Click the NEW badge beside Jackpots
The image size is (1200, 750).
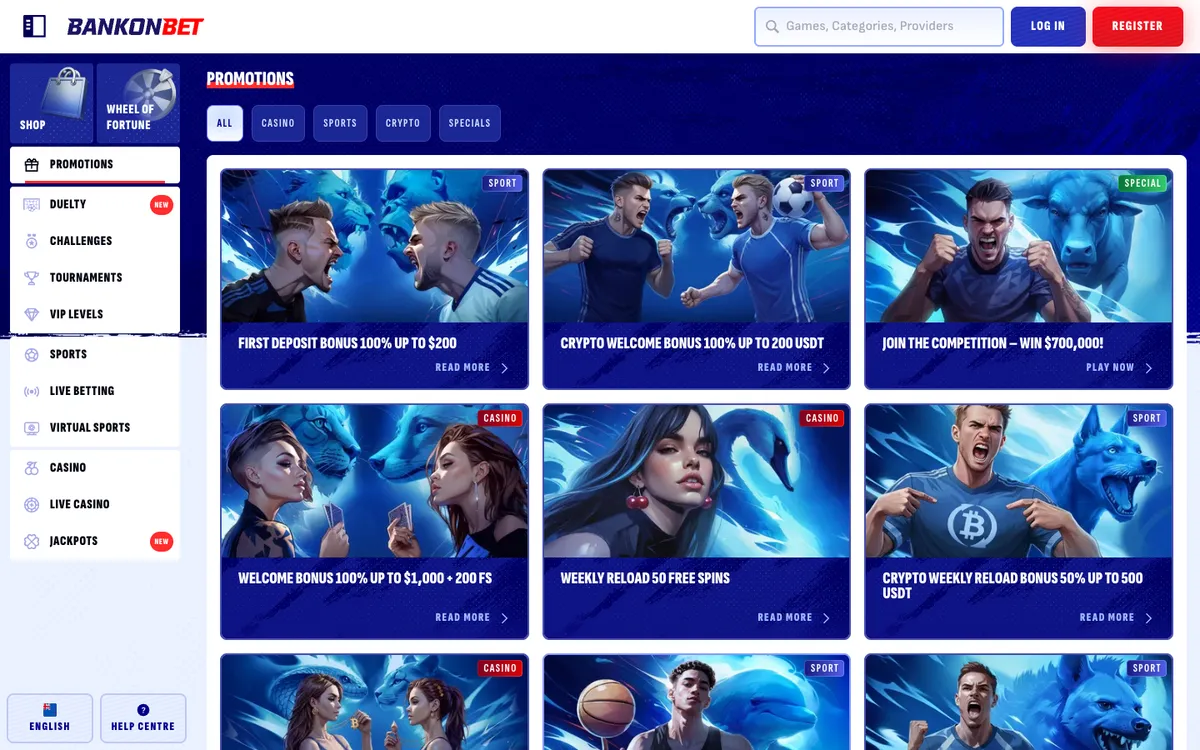161,542
